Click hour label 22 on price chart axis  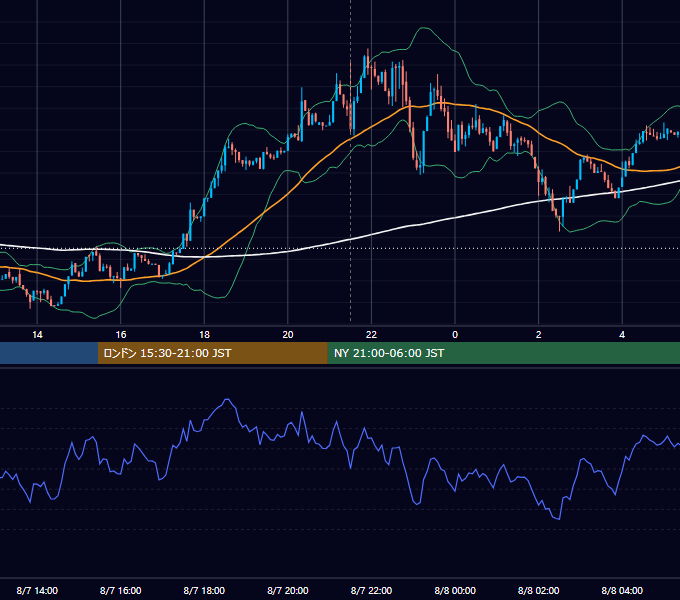371,335
